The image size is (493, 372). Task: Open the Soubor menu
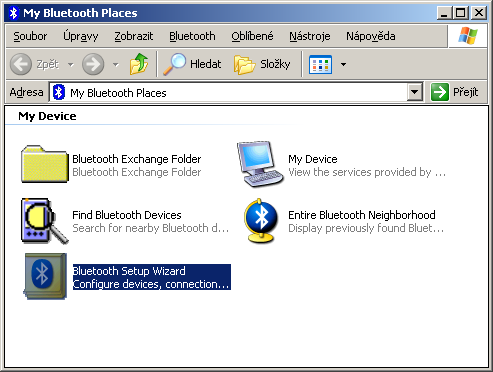(30, 36)
